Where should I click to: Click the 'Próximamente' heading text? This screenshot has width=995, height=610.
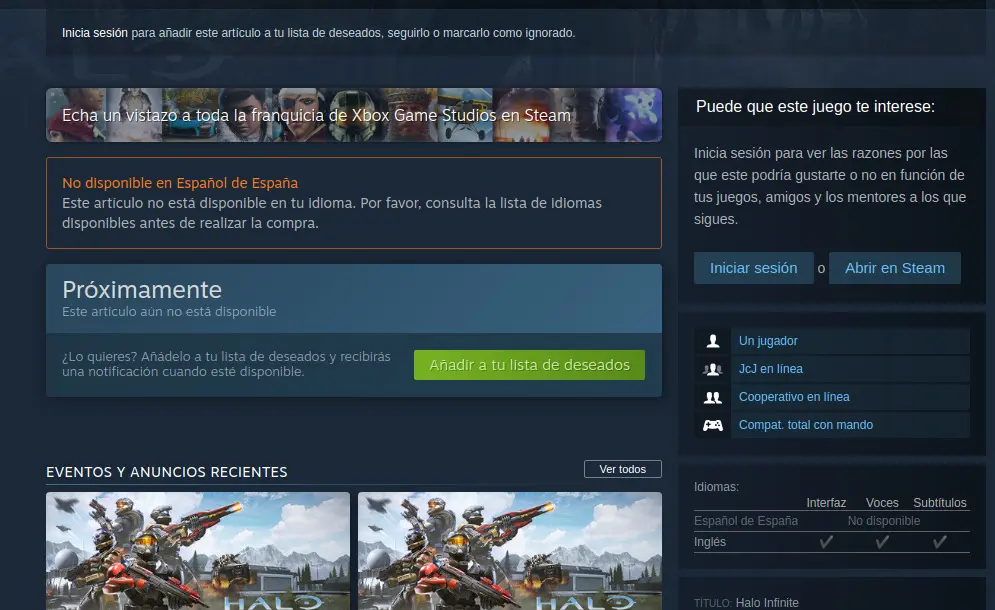(x=142, y=289)
